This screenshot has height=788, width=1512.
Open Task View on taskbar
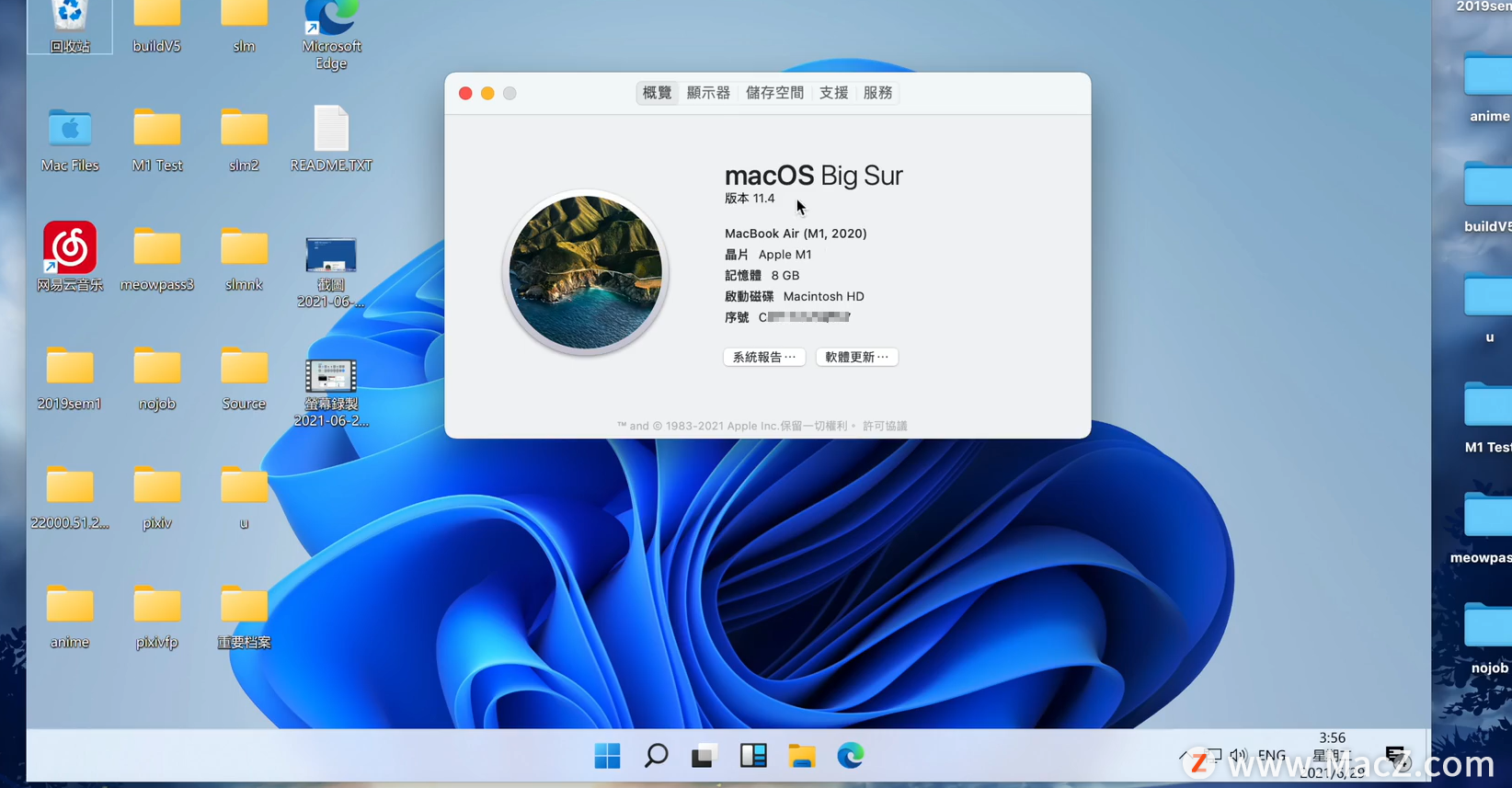(x=704, y=756)
